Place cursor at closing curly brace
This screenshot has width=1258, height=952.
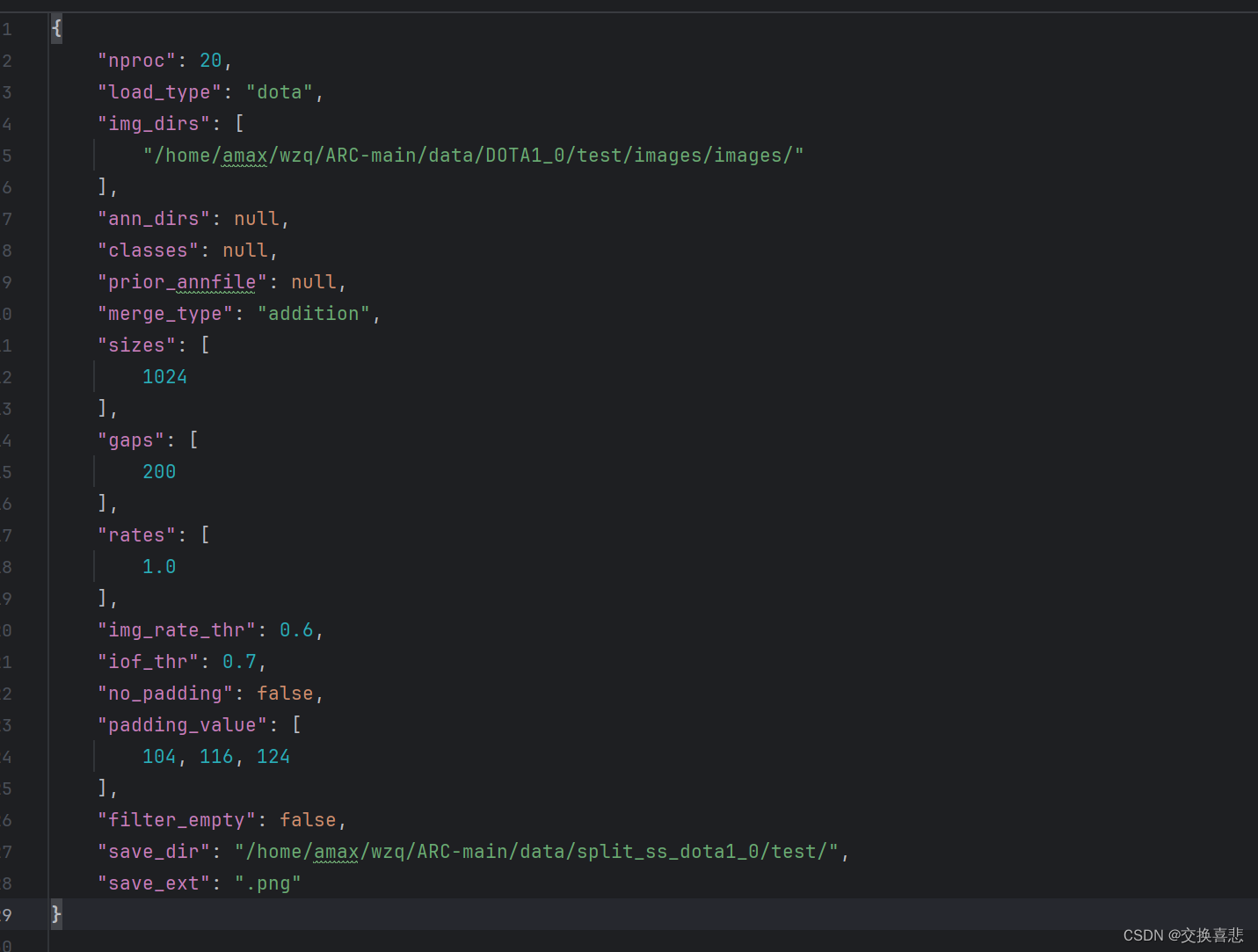(56, 915)
